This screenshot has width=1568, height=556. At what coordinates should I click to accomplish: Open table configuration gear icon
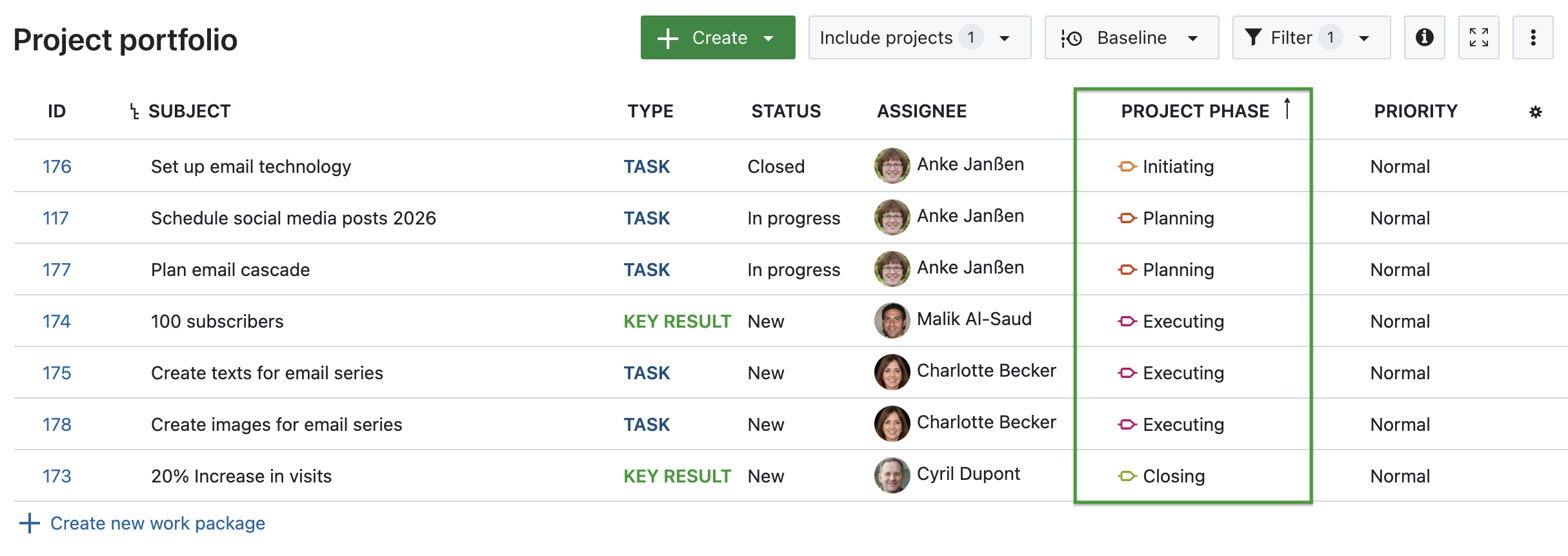tap(1535, 112)
